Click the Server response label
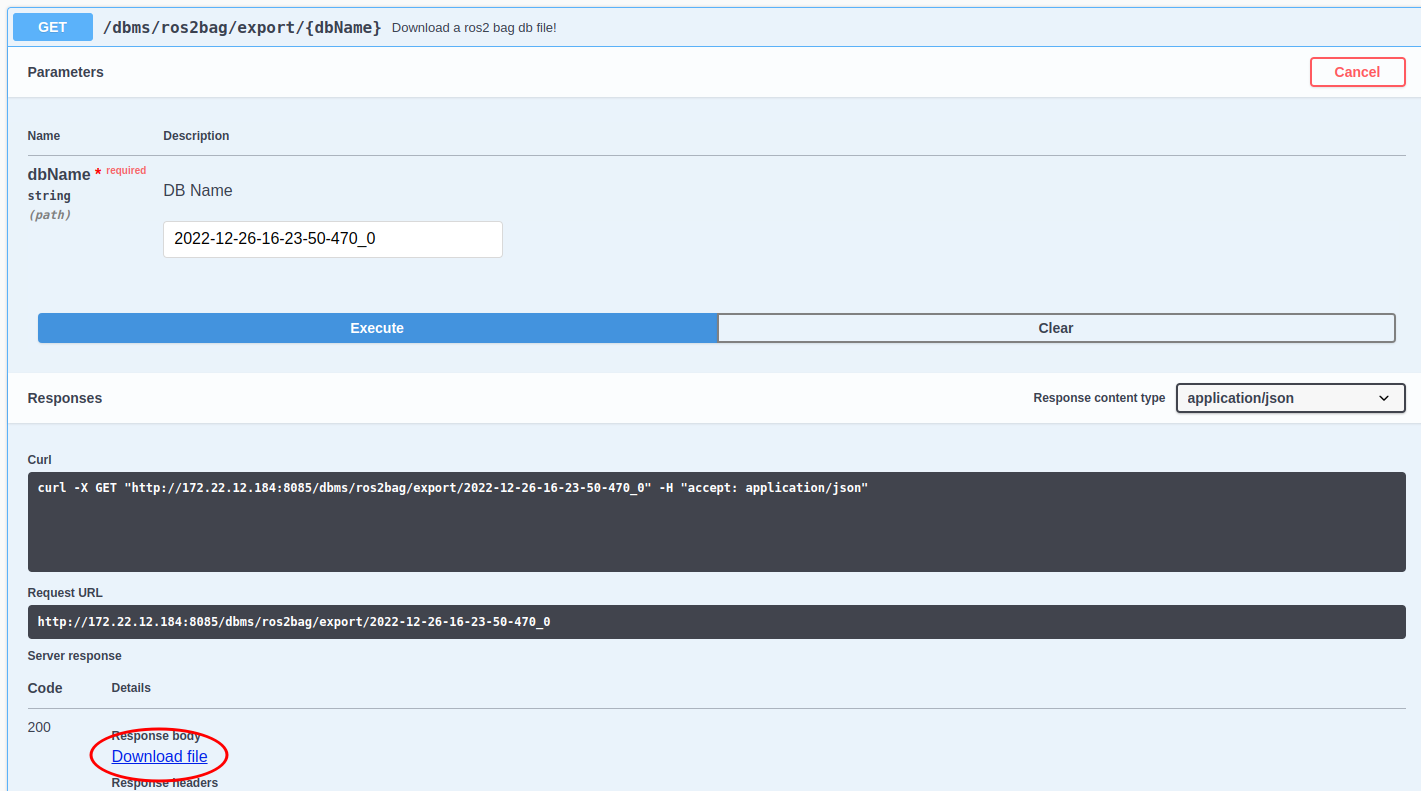This screenshot has width=1421, height=791. [74, 655]
